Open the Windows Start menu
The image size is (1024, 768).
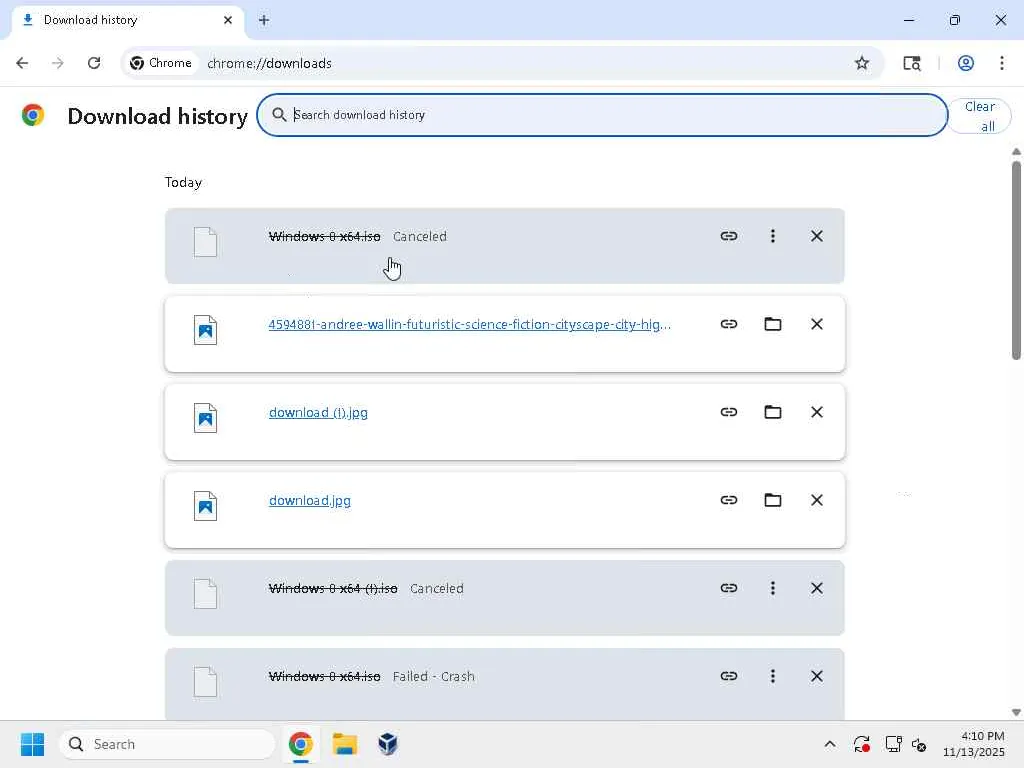click(32, 744)
